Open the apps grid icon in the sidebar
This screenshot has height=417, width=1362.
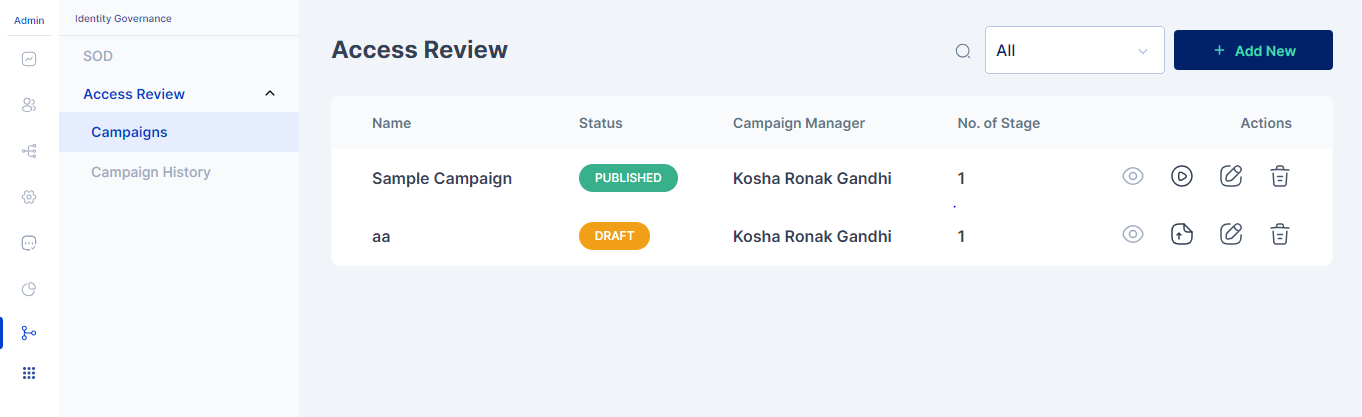point(29,373)
